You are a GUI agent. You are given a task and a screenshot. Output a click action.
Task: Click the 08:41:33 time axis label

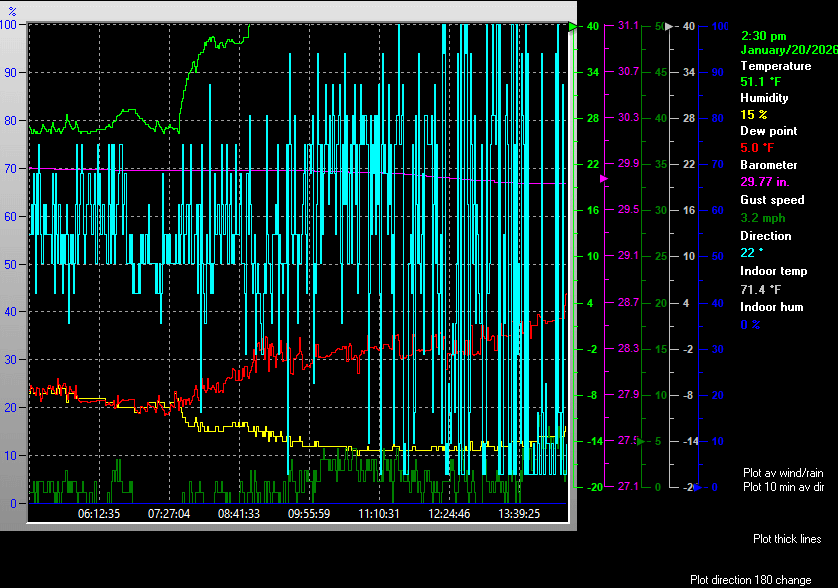click(238, 514)
